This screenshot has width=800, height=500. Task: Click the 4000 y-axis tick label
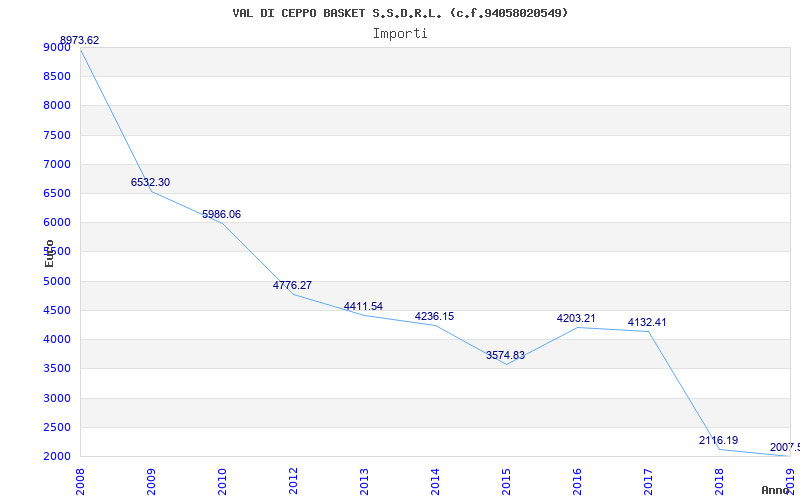(57, 339)
